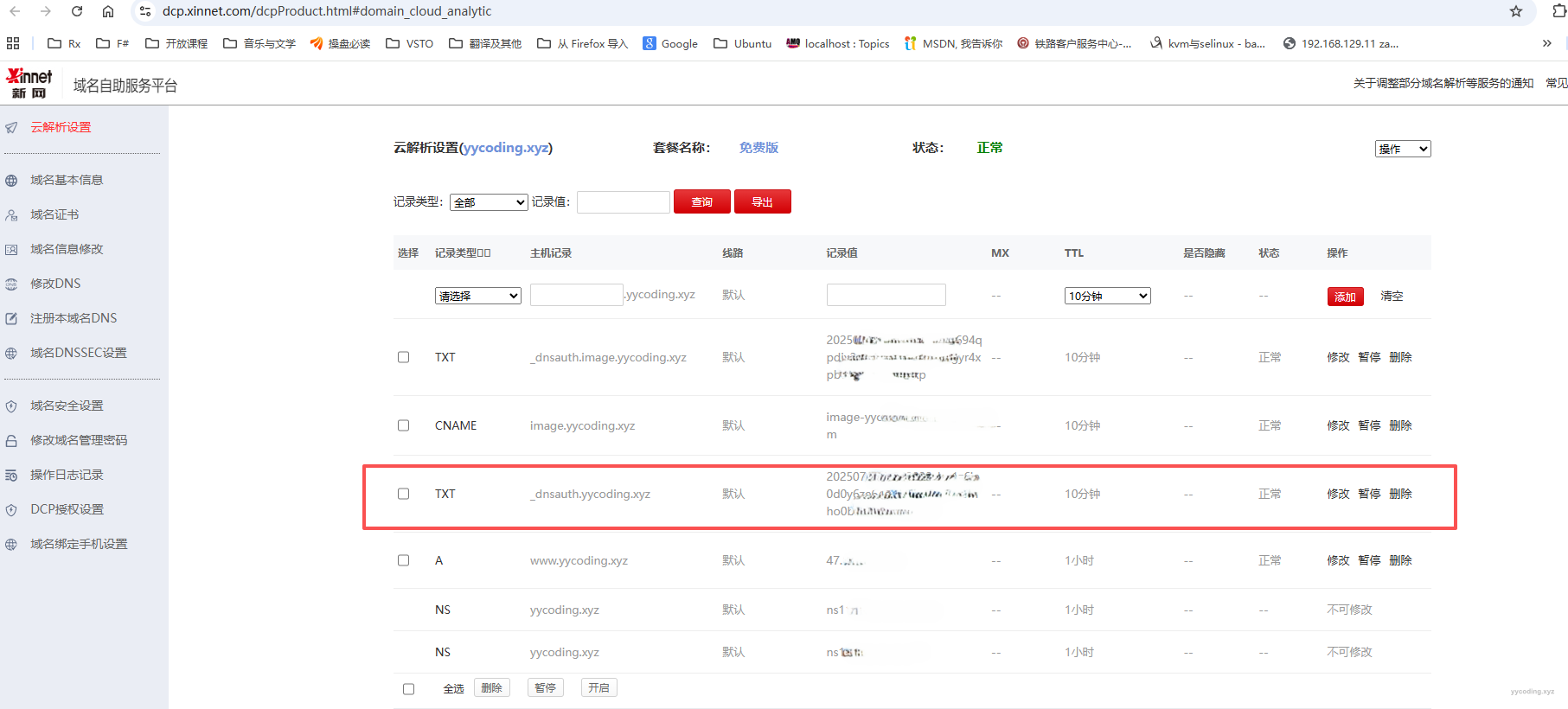
Task: Bookmark this page with star icon
Action: pyautogui.click(x=1515, y=11)
